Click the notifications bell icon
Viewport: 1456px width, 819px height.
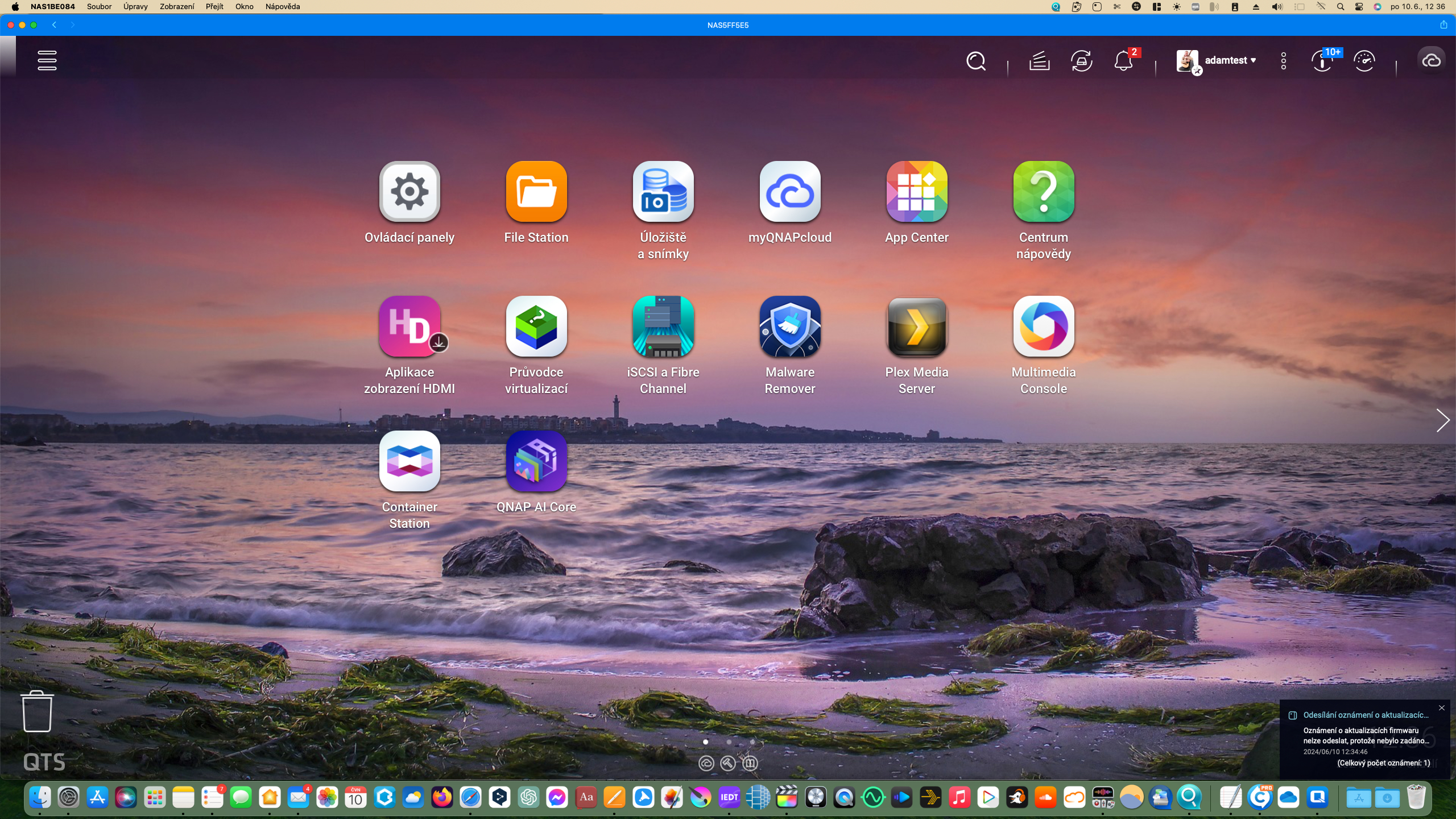click(1123, 61)
